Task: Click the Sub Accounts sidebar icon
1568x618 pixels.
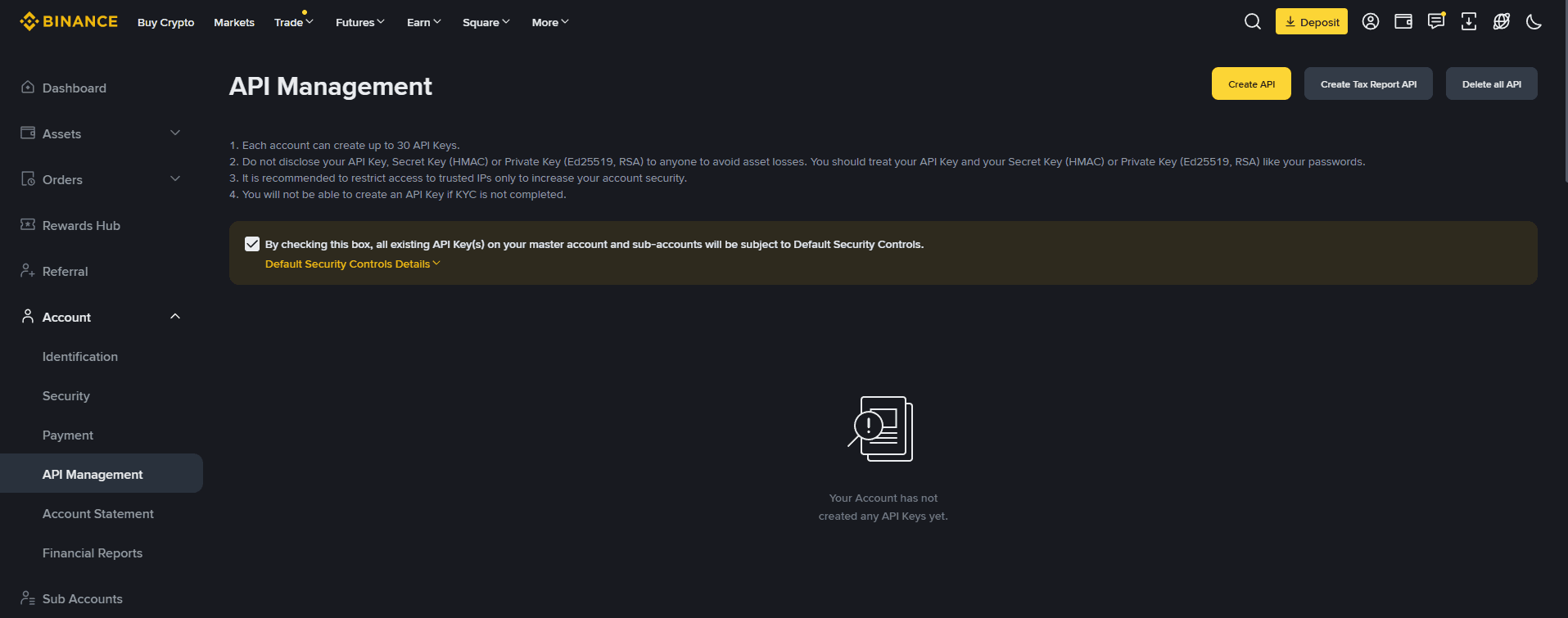Action: click(28, 598)
